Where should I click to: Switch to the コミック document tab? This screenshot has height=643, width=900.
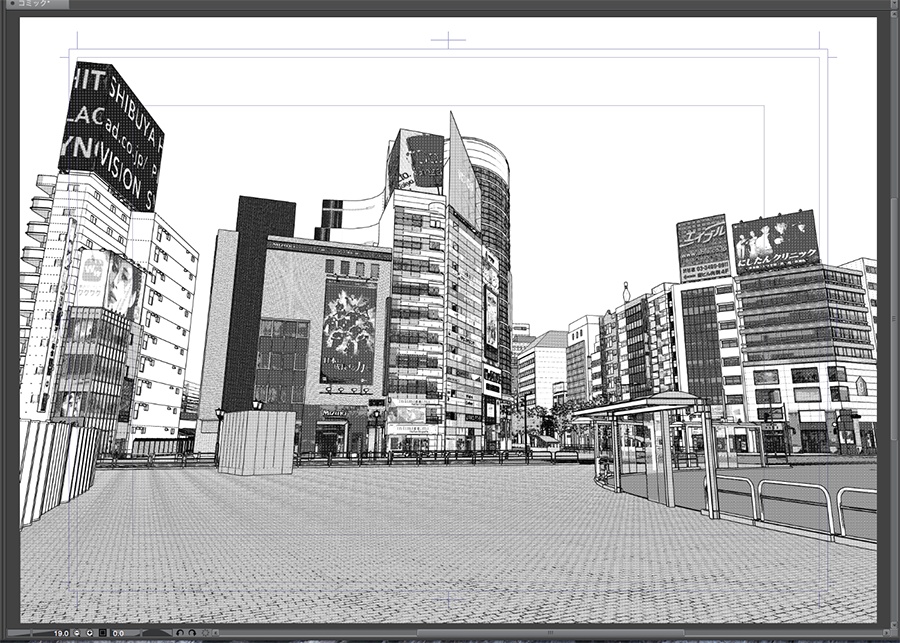(x=35, y=4)
